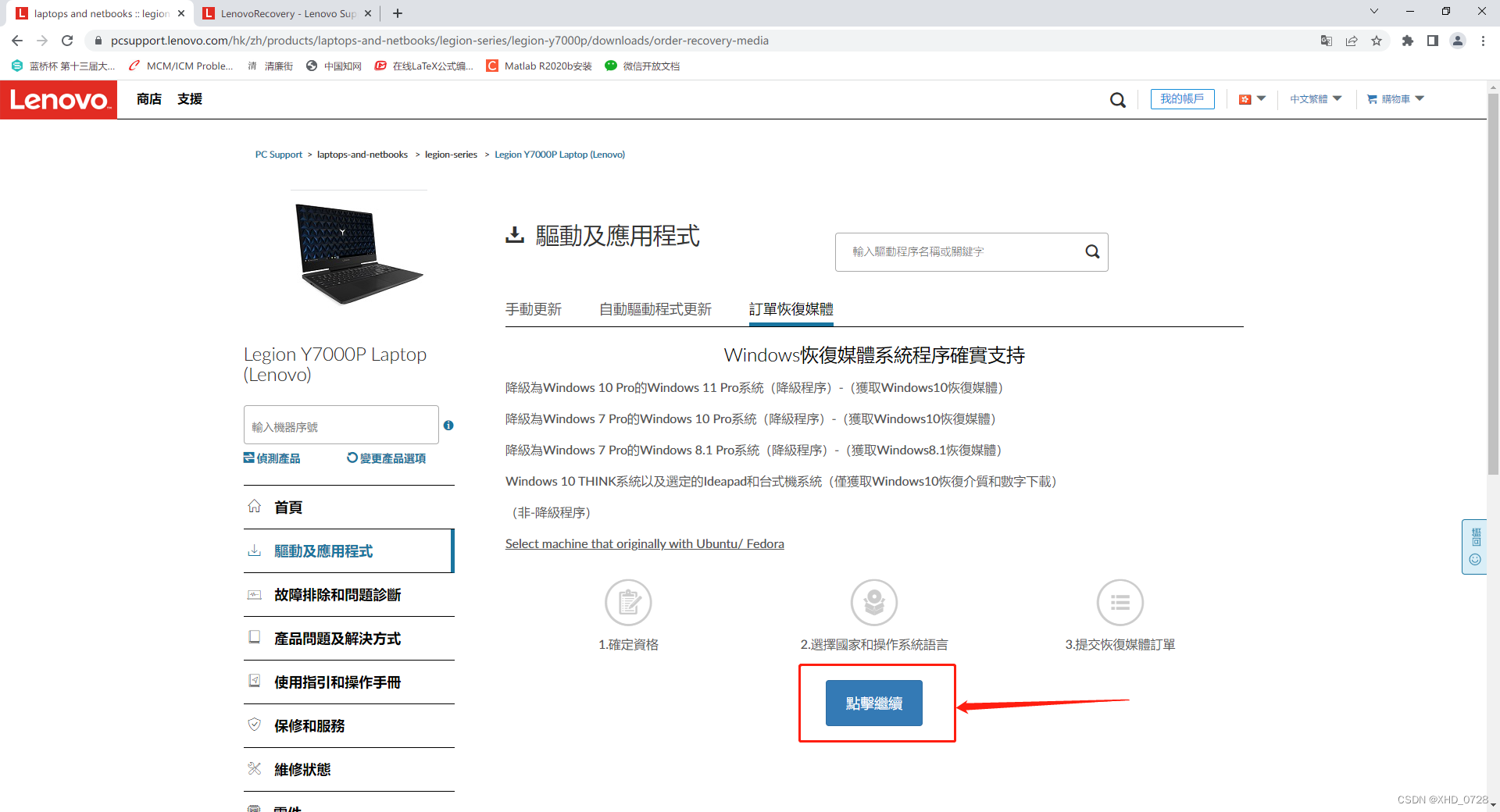The height and width of the screenshot is (812, 1500).
Task: Open 首頁 in the sidebar
Action: 349,507
